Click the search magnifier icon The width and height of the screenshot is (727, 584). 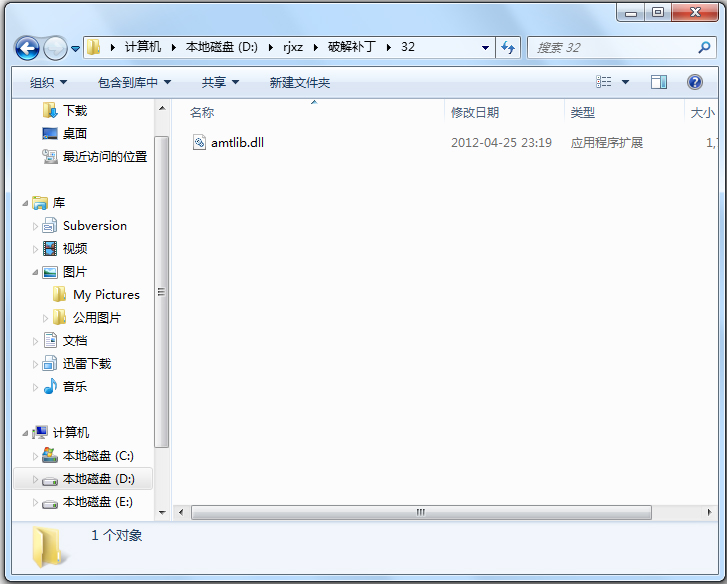click(x=704, y=47)
